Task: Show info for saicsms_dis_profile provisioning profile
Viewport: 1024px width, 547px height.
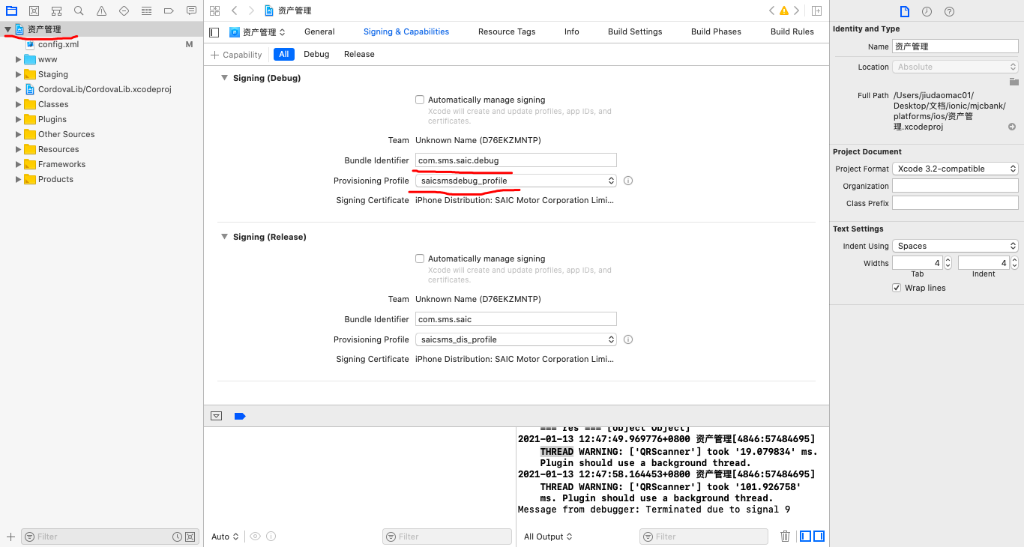Action: click(628, 339)
